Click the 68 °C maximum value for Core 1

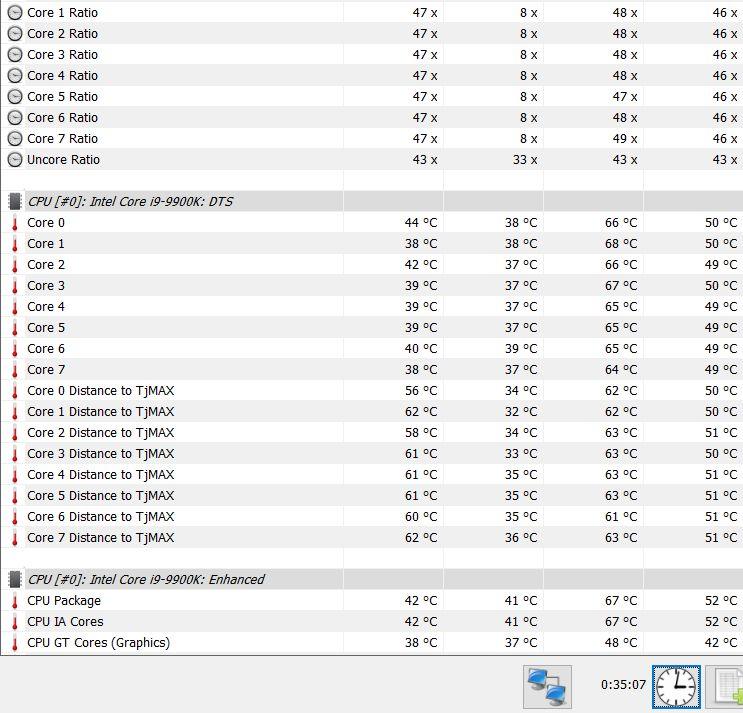621,244
